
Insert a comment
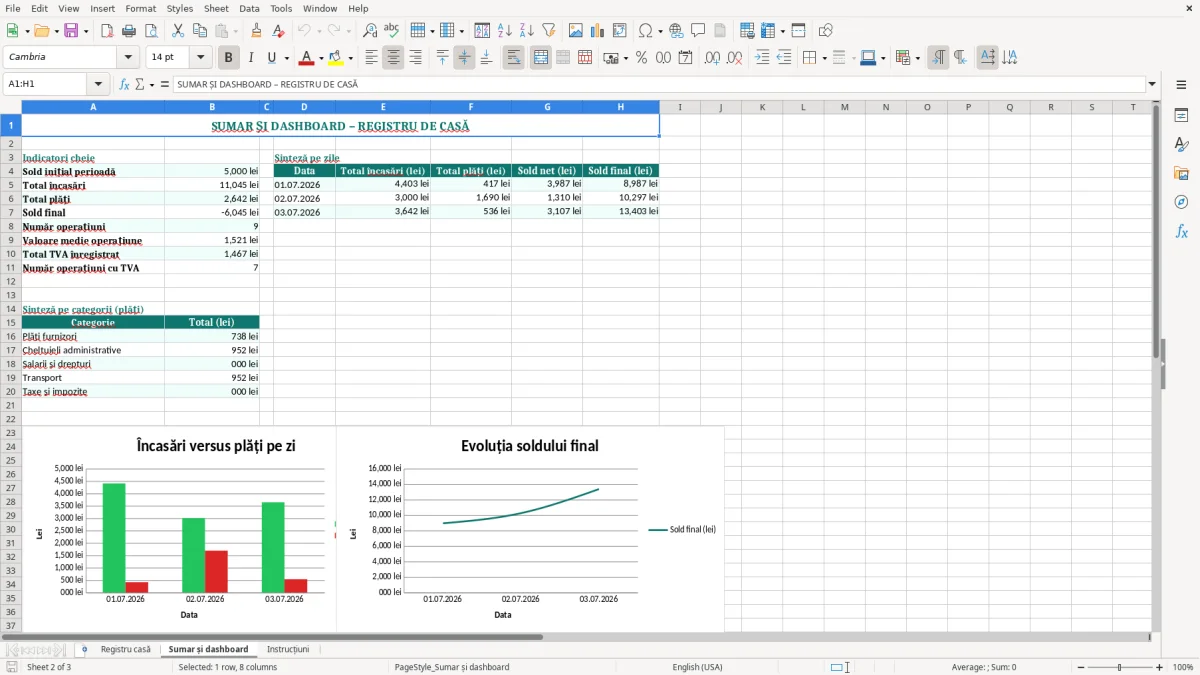point(698,31)
